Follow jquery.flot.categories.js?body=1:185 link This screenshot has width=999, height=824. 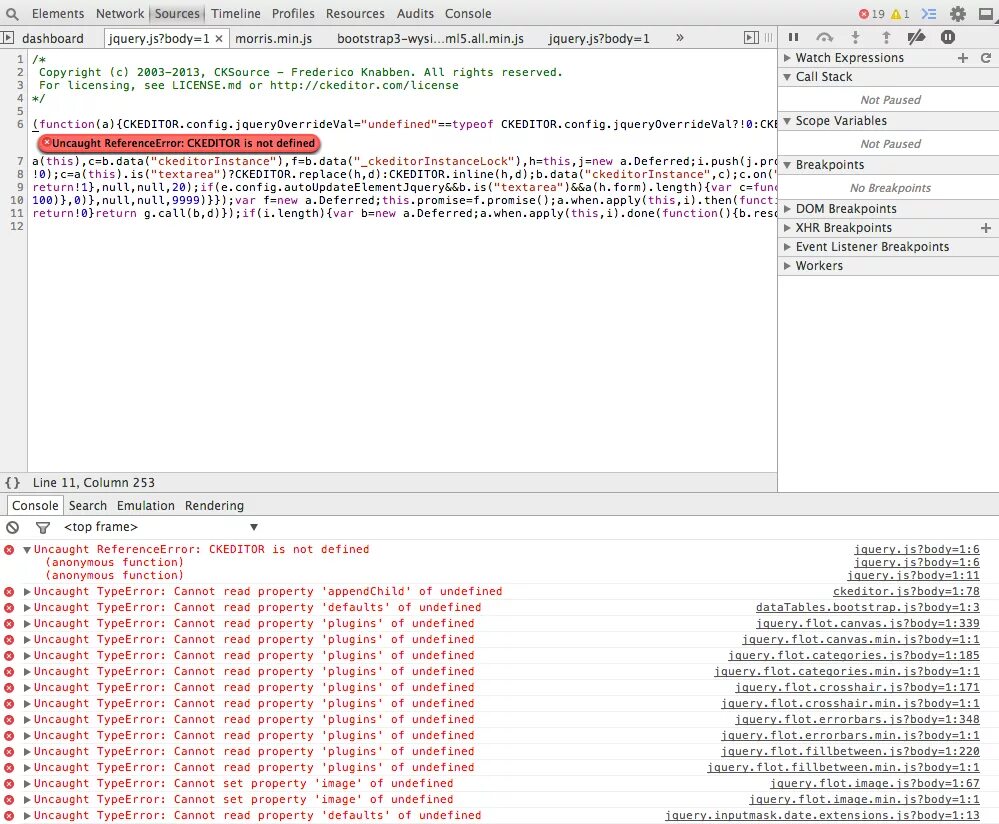point(854,655)
